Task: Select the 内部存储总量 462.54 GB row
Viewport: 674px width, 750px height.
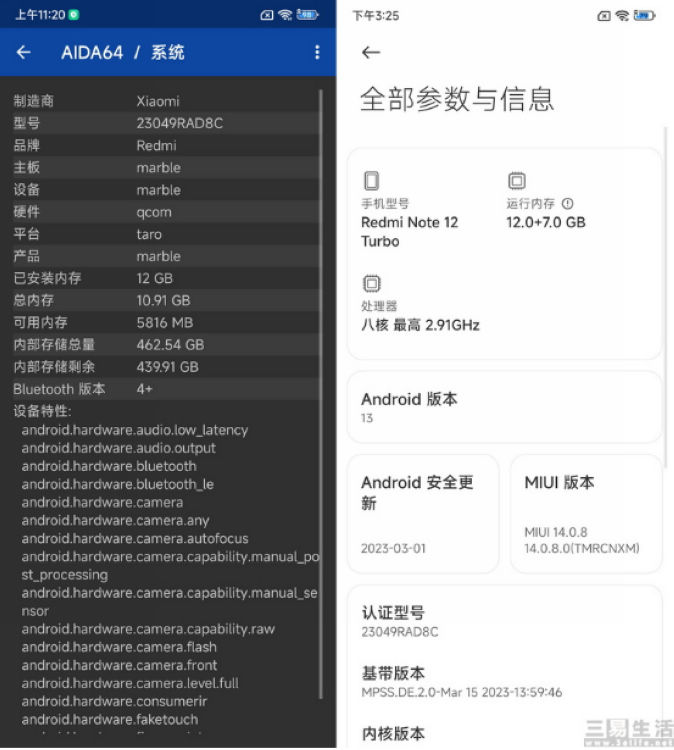Action: point(165,345)
